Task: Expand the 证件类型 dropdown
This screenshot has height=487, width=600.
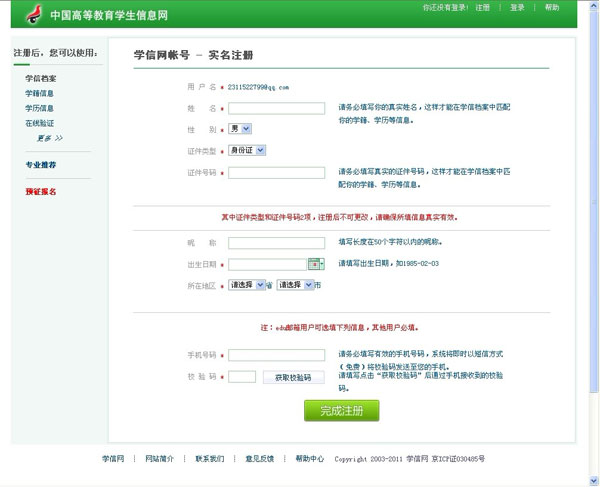Action: 247,150
